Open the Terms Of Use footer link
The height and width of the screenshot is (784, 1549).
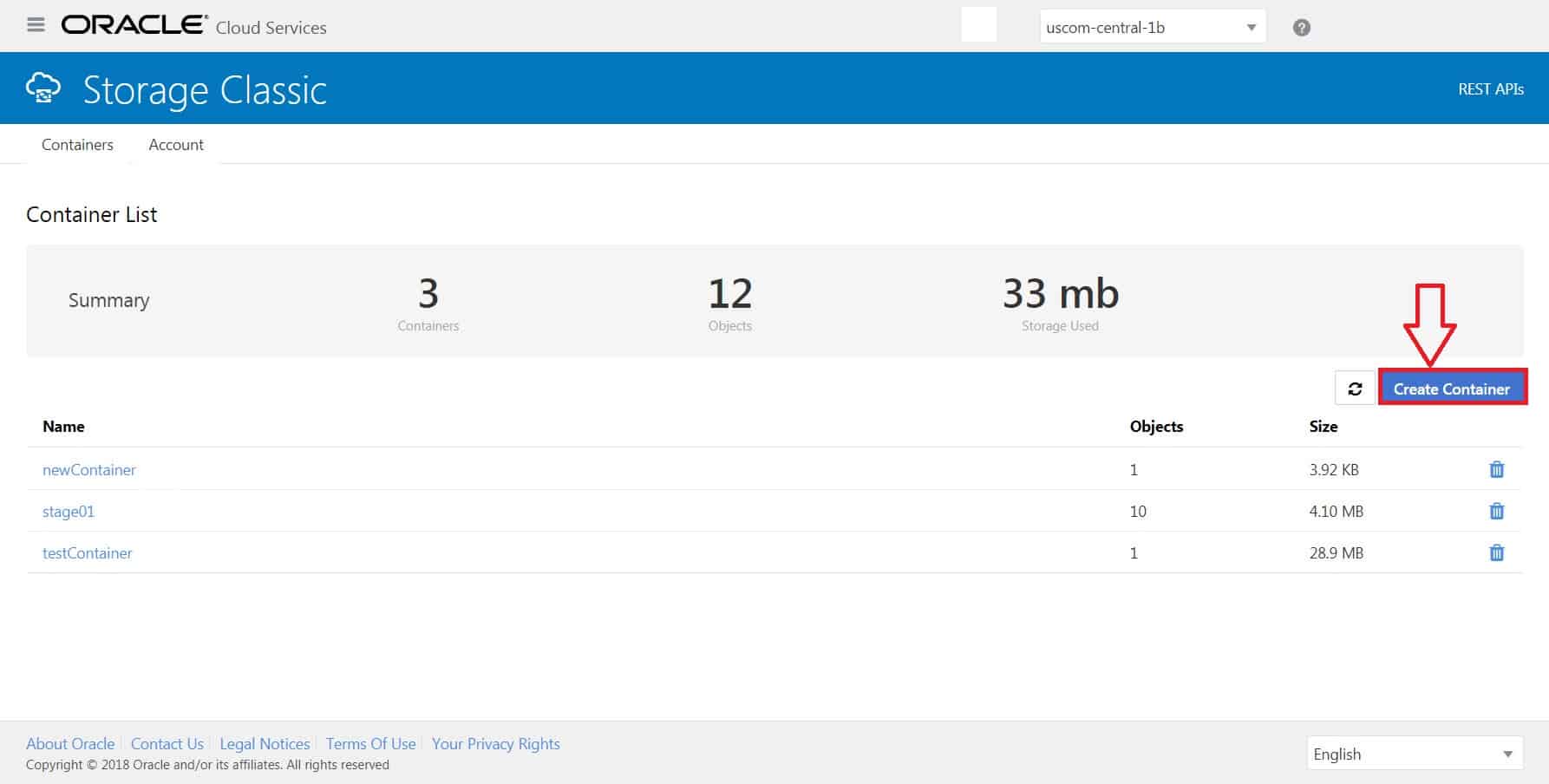pyautogui.click(x=370, y=743)
